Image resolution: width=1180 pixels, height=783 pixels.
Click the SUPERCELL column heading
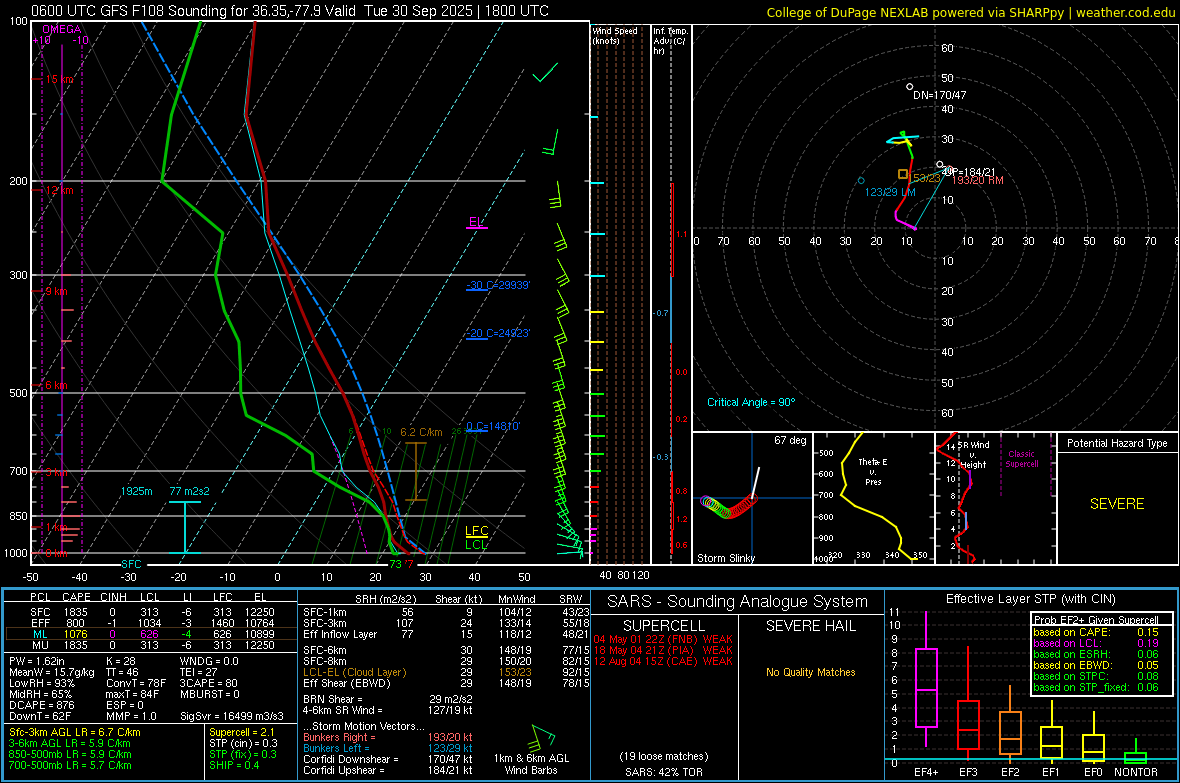click(x=664, y=626)
